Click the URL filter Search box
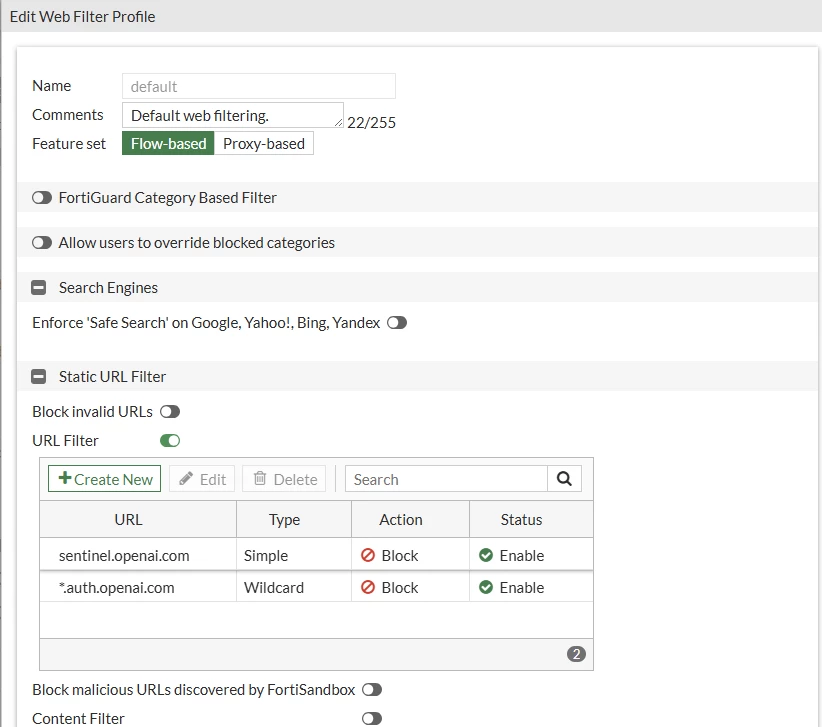Viewport: 822px width, 727px height. [x=446, y=479]
